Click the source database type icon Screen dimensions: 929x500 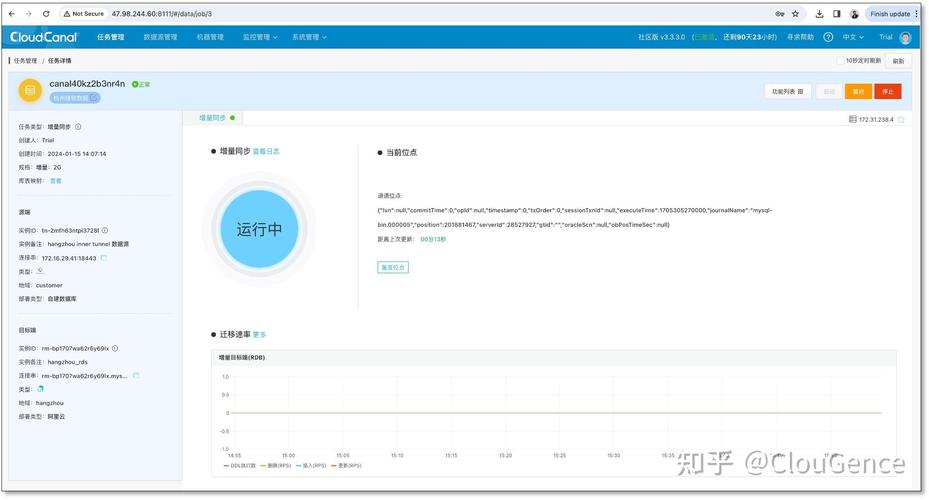(40, 271)
